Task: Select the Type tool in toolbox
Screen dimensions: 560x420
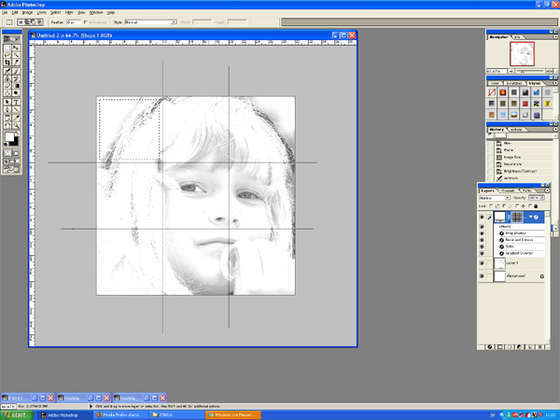Action: point(16,102)
